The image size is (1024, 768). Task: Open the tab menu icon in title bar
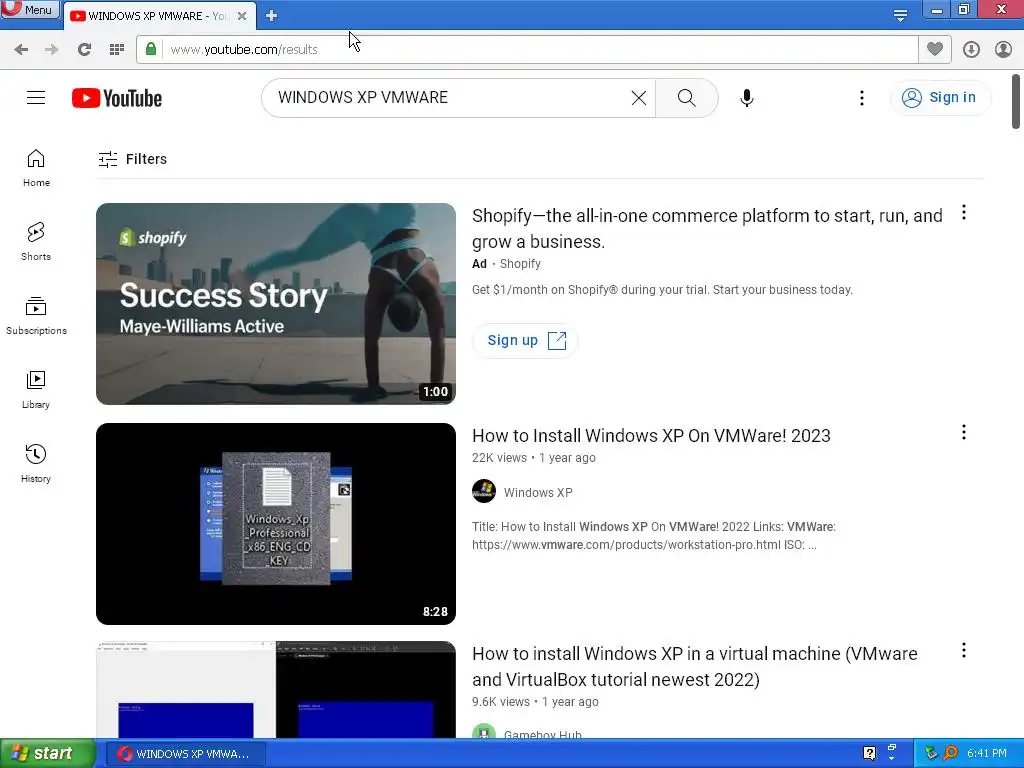[x=900, y=16]
